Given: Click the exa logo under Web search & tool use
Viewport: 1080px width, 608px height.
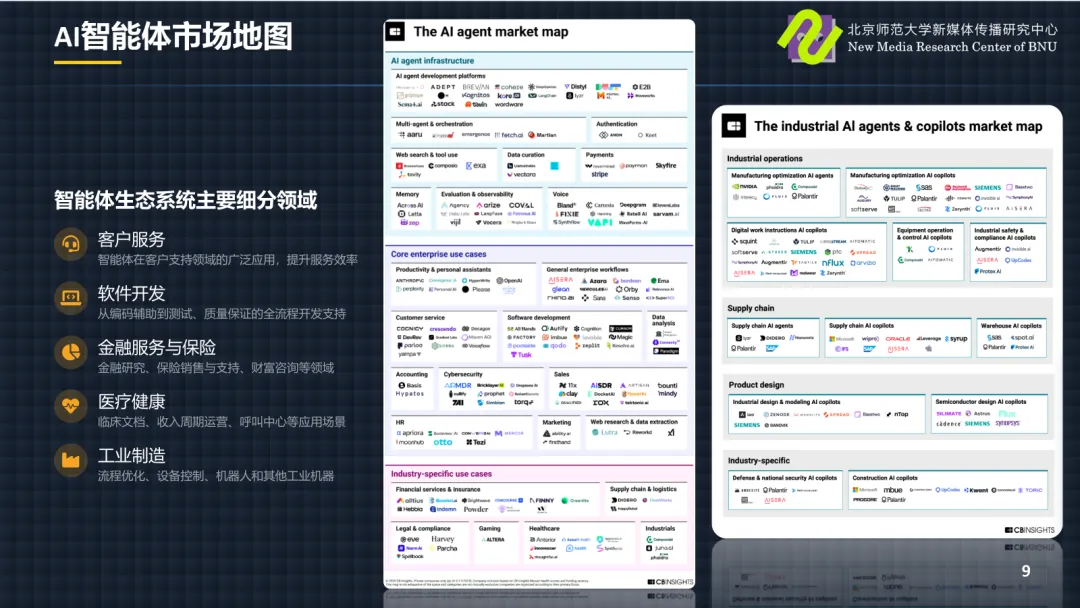Looking at the screenshot, I should pyautogui.click(x=476, y=165).
